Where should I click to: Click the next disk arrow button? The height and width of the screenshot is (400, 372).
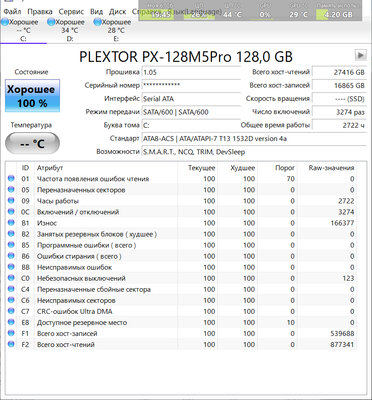click(360, 55)
